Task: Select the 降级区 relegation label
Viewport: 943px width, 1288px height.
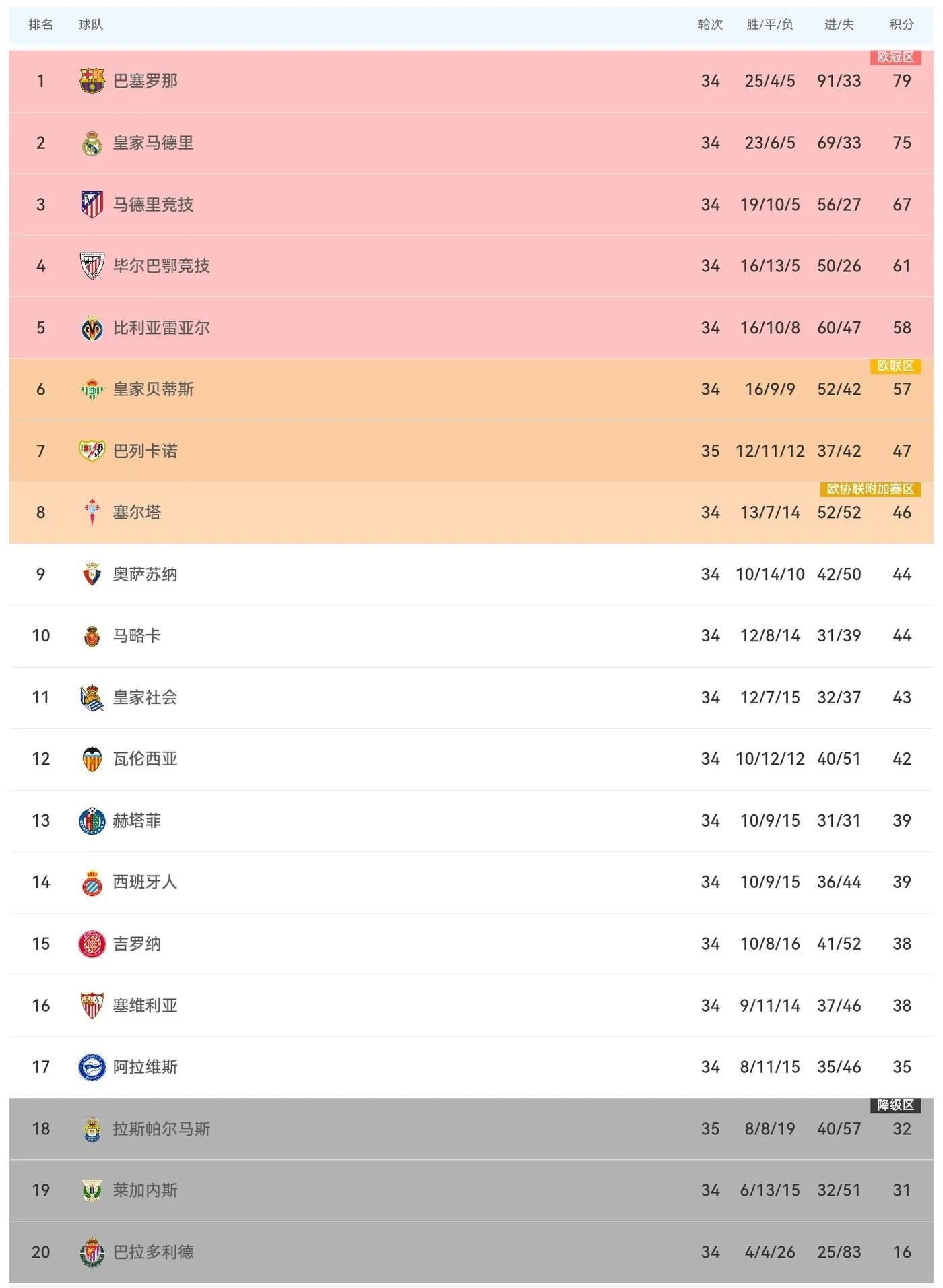Action: (x=895, y=1105)
